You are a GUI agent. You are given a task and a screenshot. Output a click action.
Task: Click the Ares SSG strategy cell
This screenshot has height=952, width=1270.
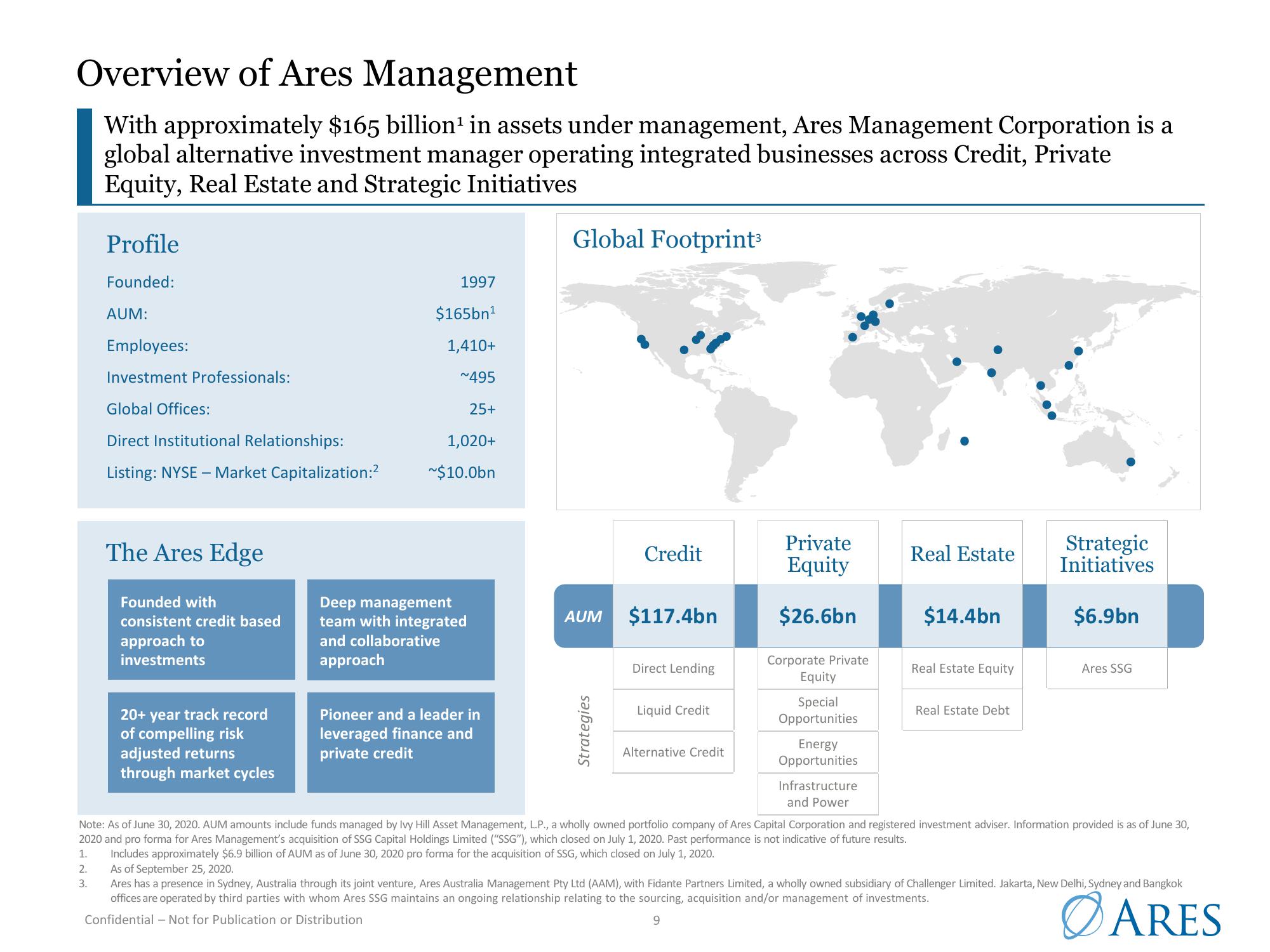pyautogui.click(x=1107, y=668)
